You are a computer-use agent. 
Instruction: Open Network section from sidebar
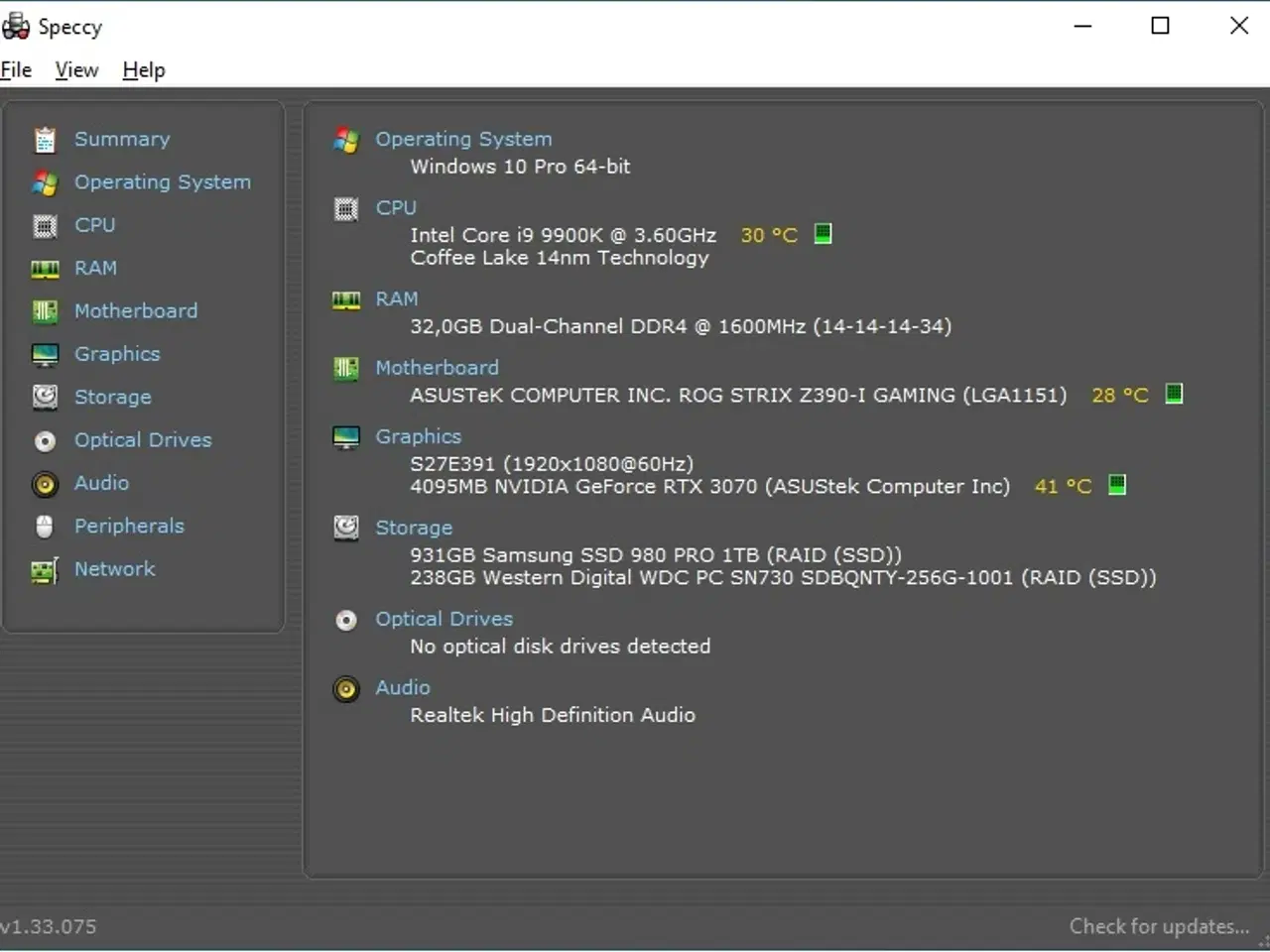114,569
